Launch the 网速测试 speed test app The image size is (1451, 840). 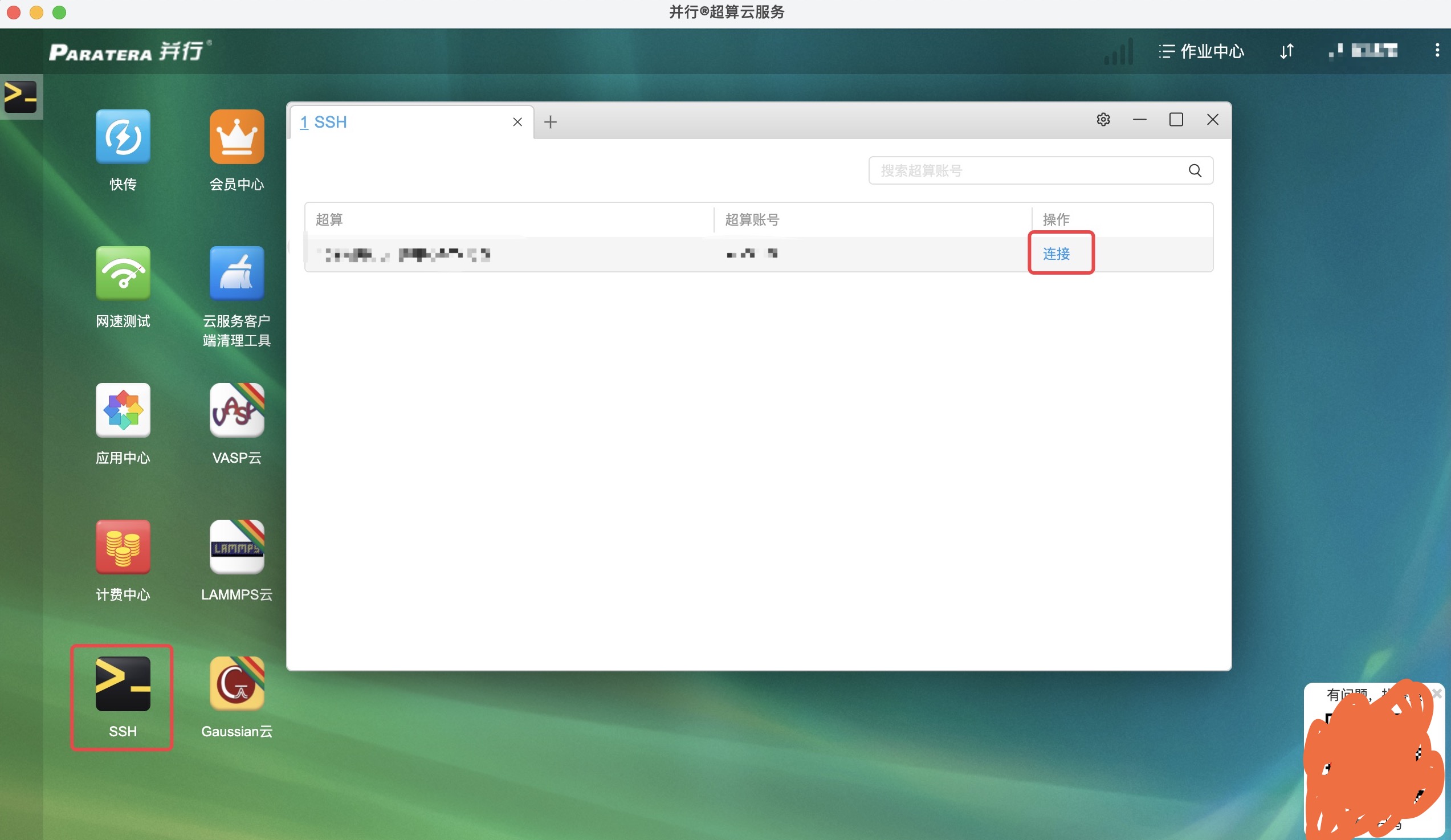tap(123, 274)
